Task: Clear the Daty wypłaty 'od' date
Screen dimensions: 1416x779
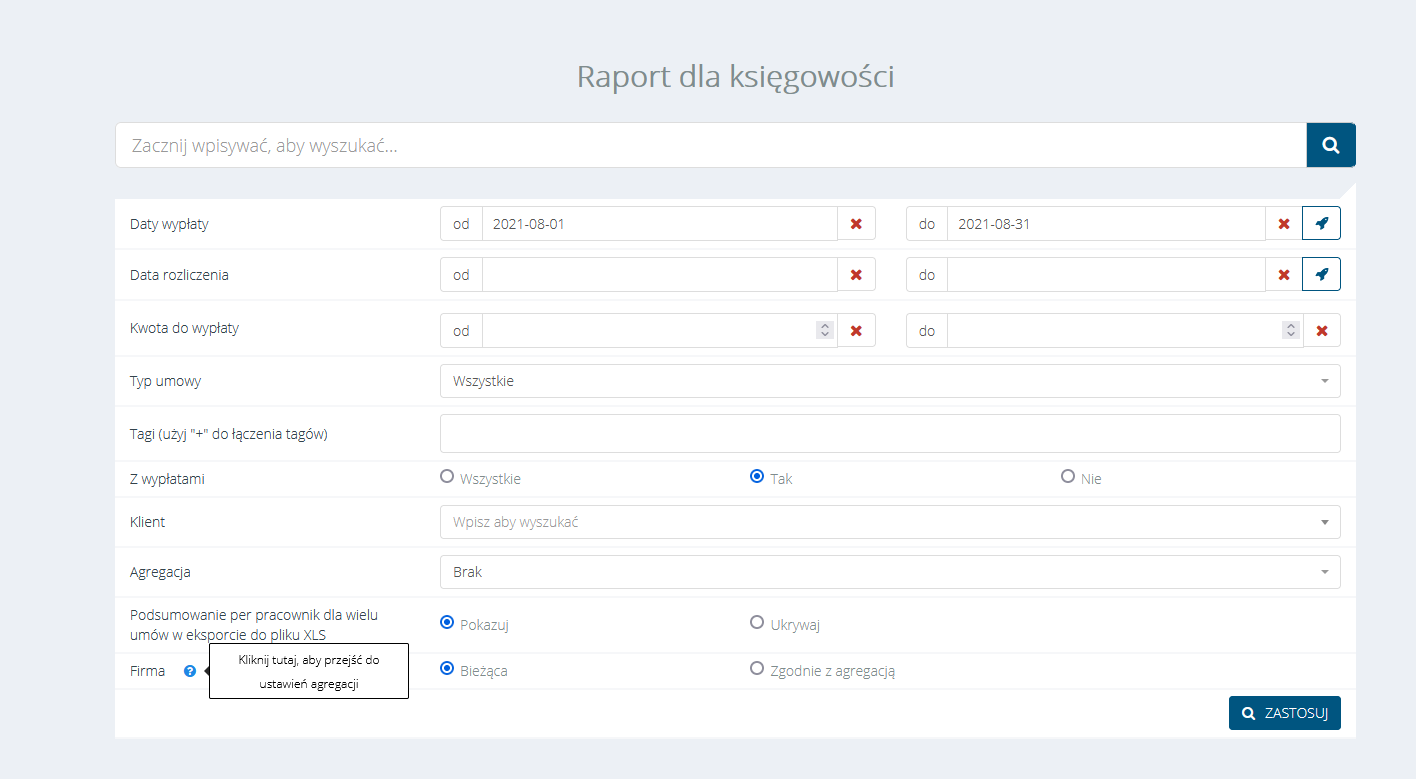Action: pyautogui.click(x=856, y=224)
